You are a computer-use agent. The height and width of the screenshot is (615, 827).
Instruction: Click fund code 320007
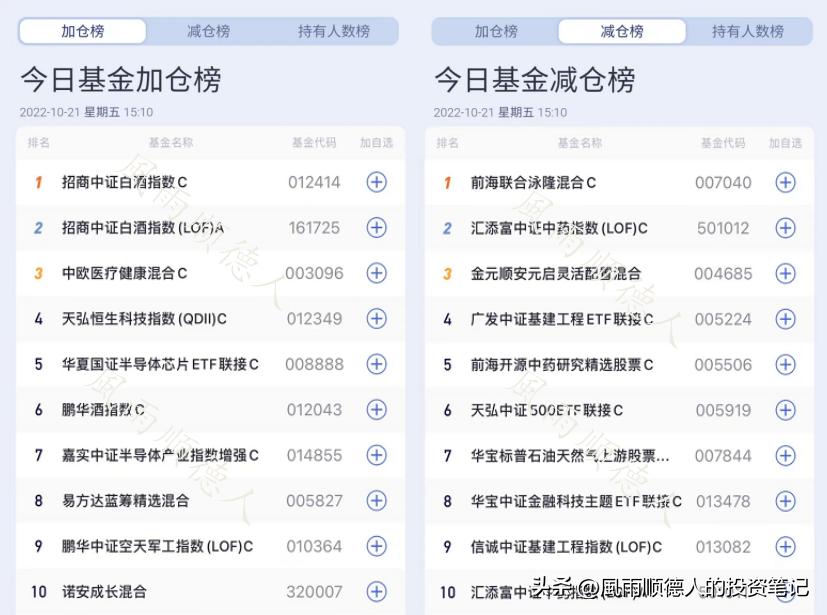point(314,591)
